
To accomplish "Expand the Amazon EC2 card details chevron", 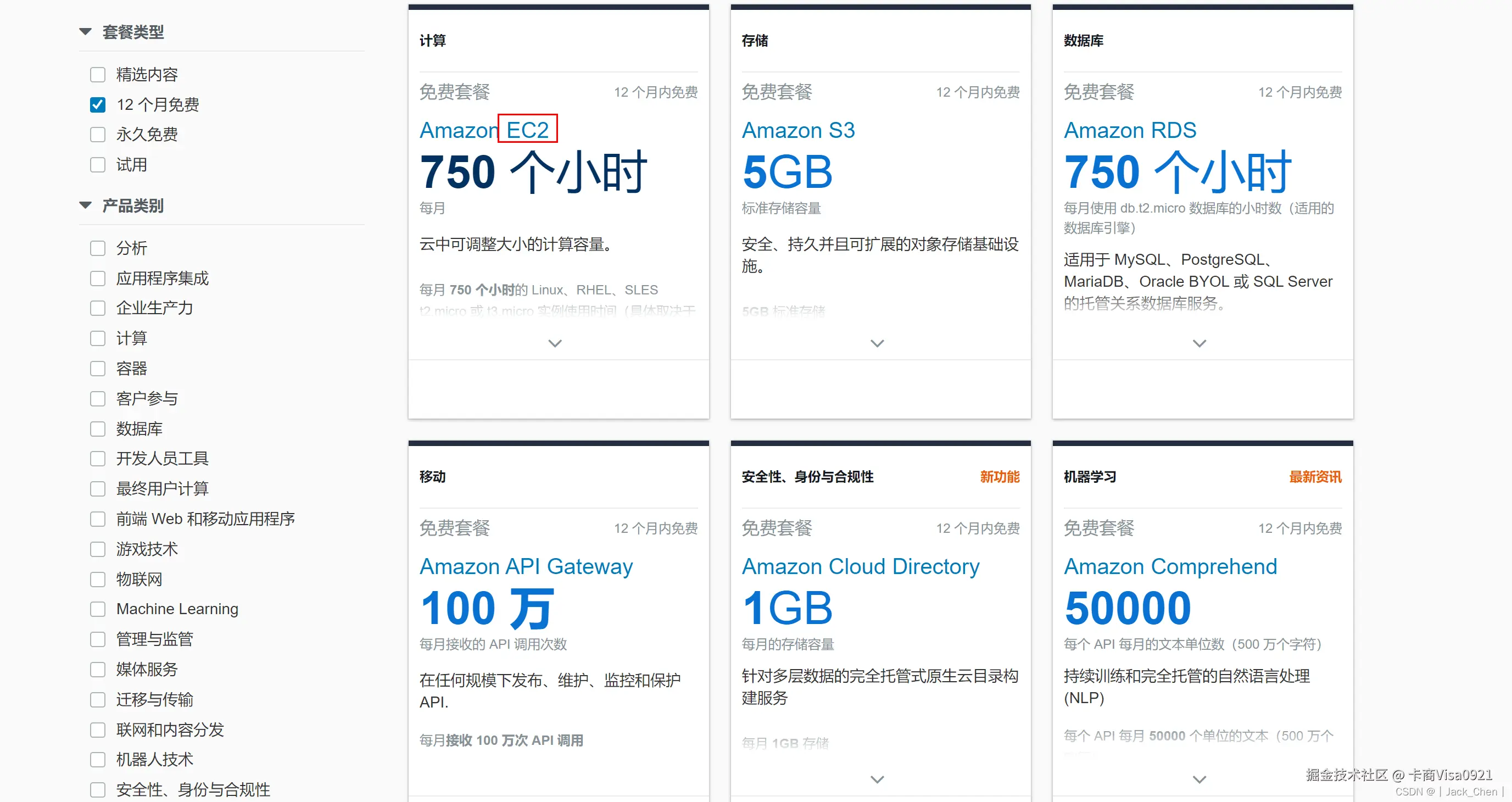I will 555,343.
